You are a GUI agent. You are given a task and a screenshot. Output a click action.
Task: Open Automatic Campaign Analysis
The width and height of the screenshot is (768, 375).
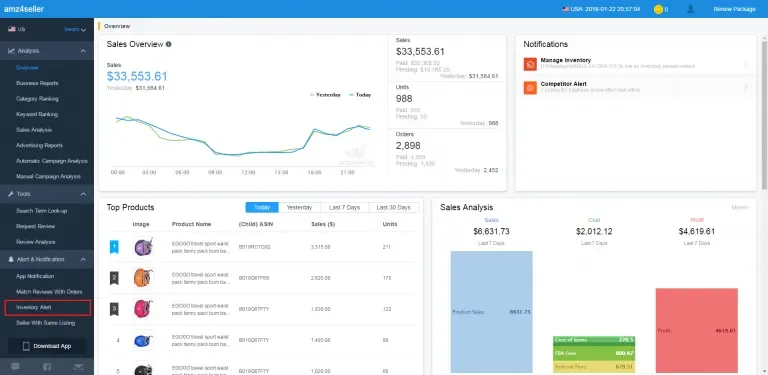coord(51,161)
